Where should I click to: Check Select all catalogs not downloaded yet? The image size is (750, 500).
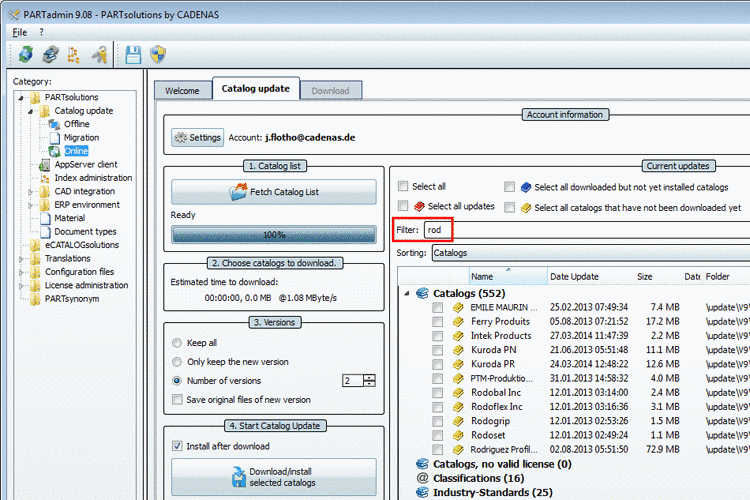click(509, 207)
